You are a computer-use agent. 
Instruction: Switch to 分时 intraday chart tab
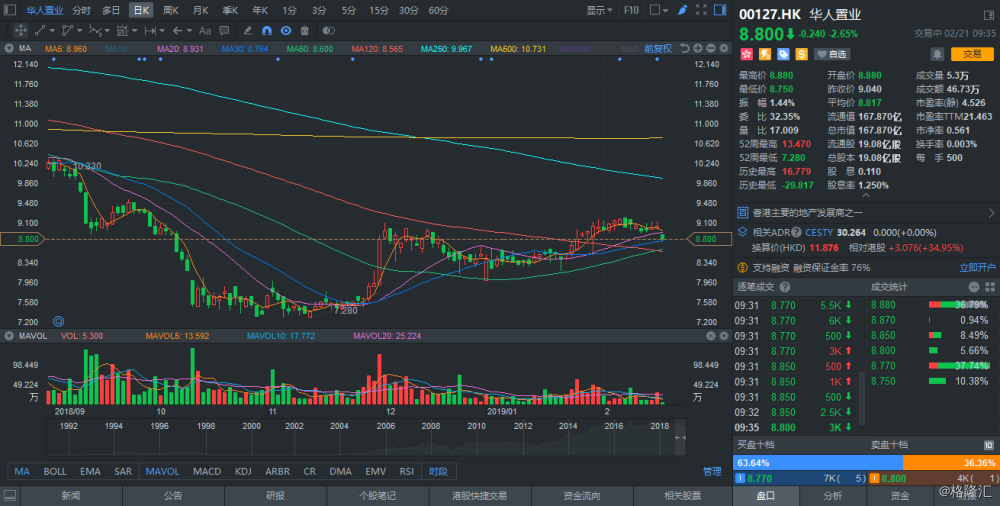(81, 10)
